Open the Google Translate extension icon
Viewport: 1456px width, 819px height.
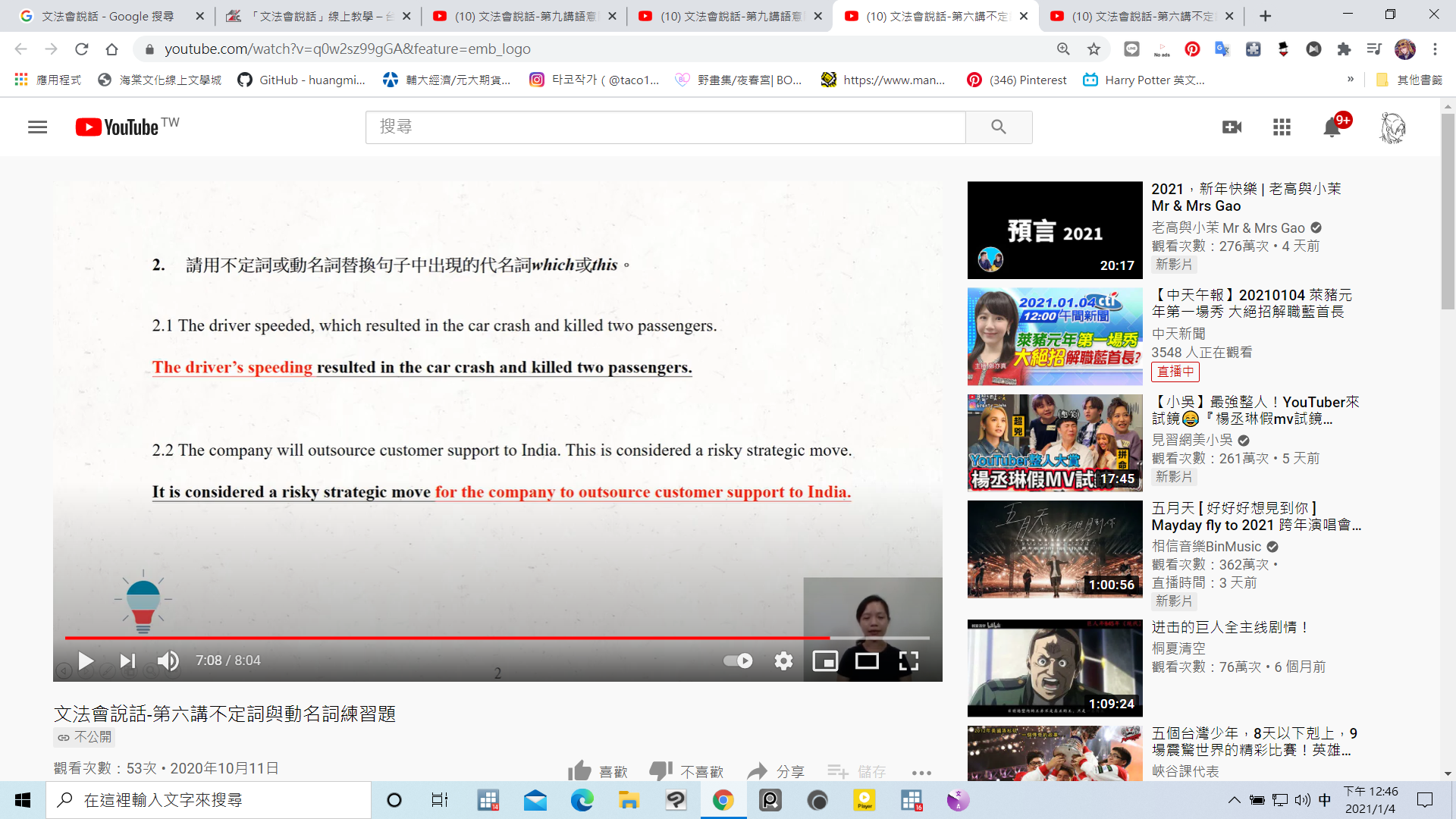point(1222,49)
